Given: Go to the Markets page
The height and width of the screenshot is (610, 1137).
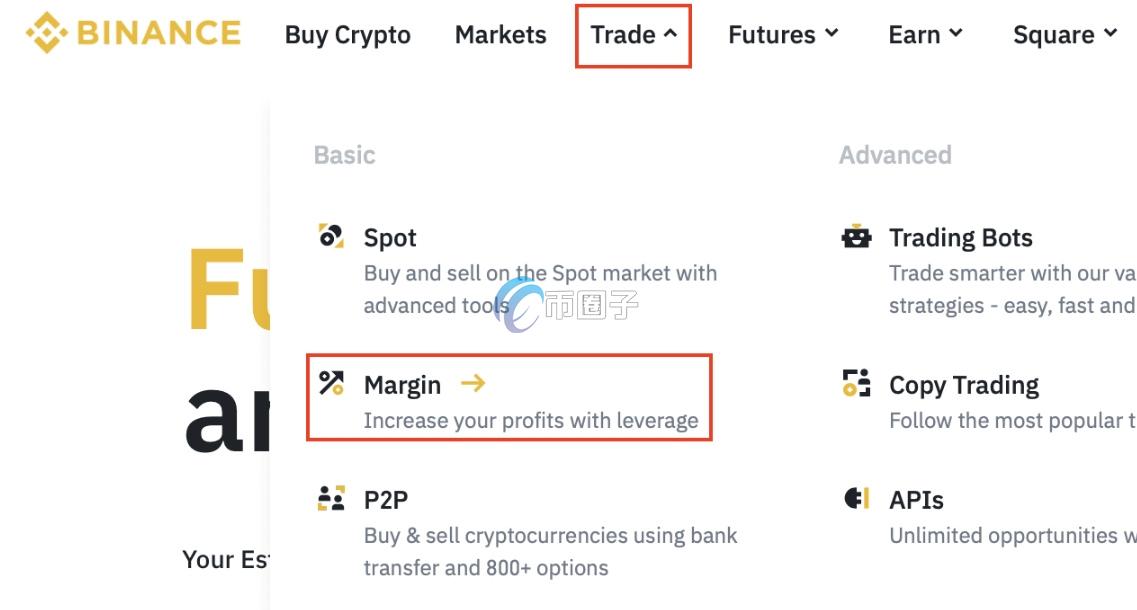Looking at the screenshot, I should 501,35.
